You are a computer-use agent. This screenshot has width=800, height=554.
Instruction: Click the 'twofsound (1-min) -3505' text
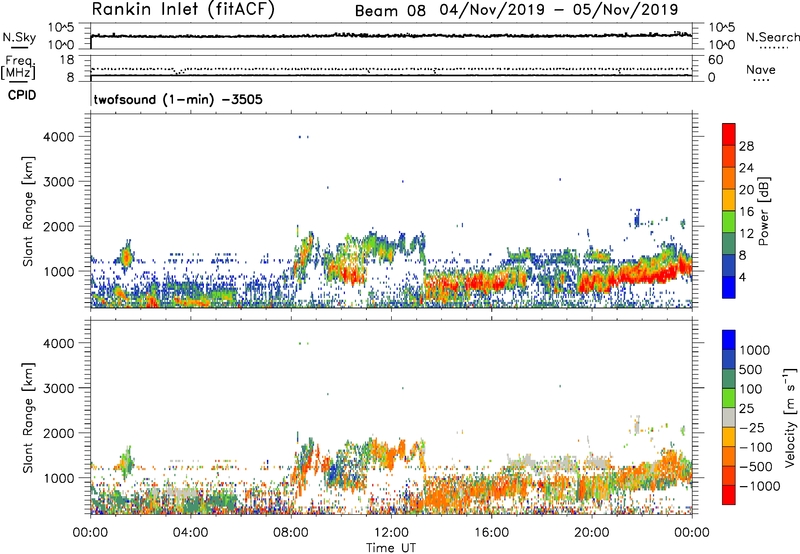coord(178,99)
